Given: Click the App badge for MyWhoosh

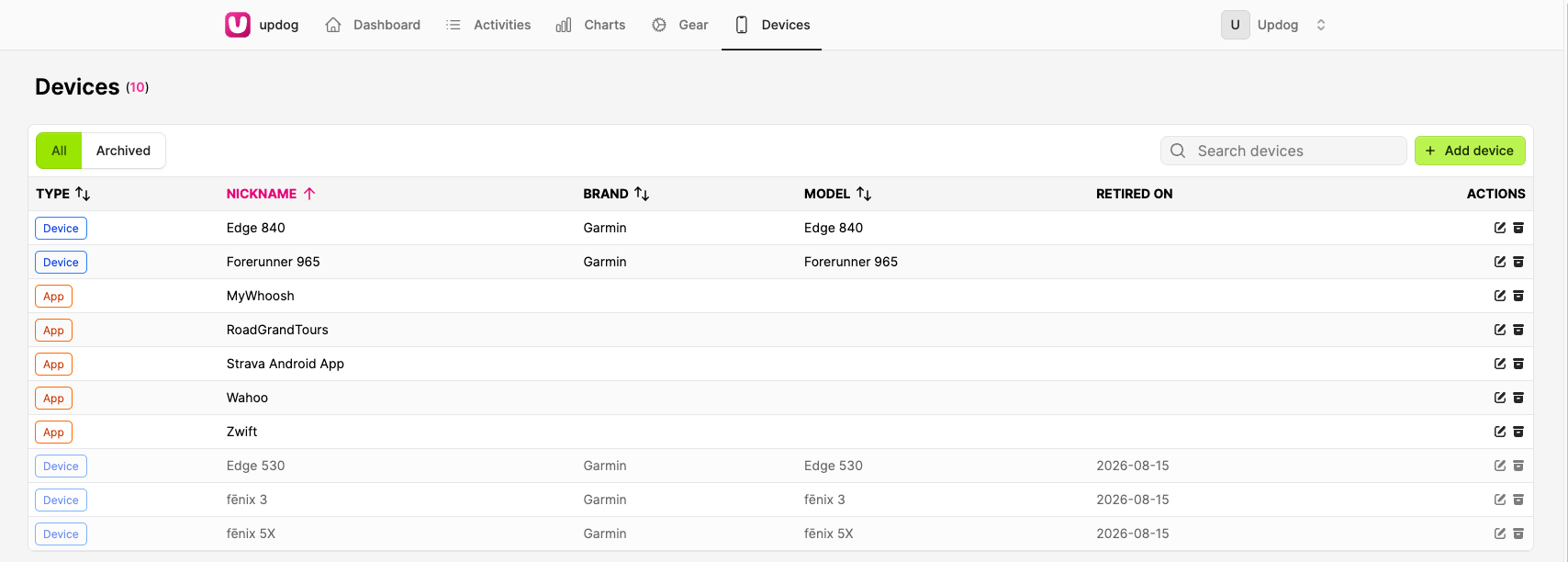Looking at the screenshot, I should click(53, 297).
